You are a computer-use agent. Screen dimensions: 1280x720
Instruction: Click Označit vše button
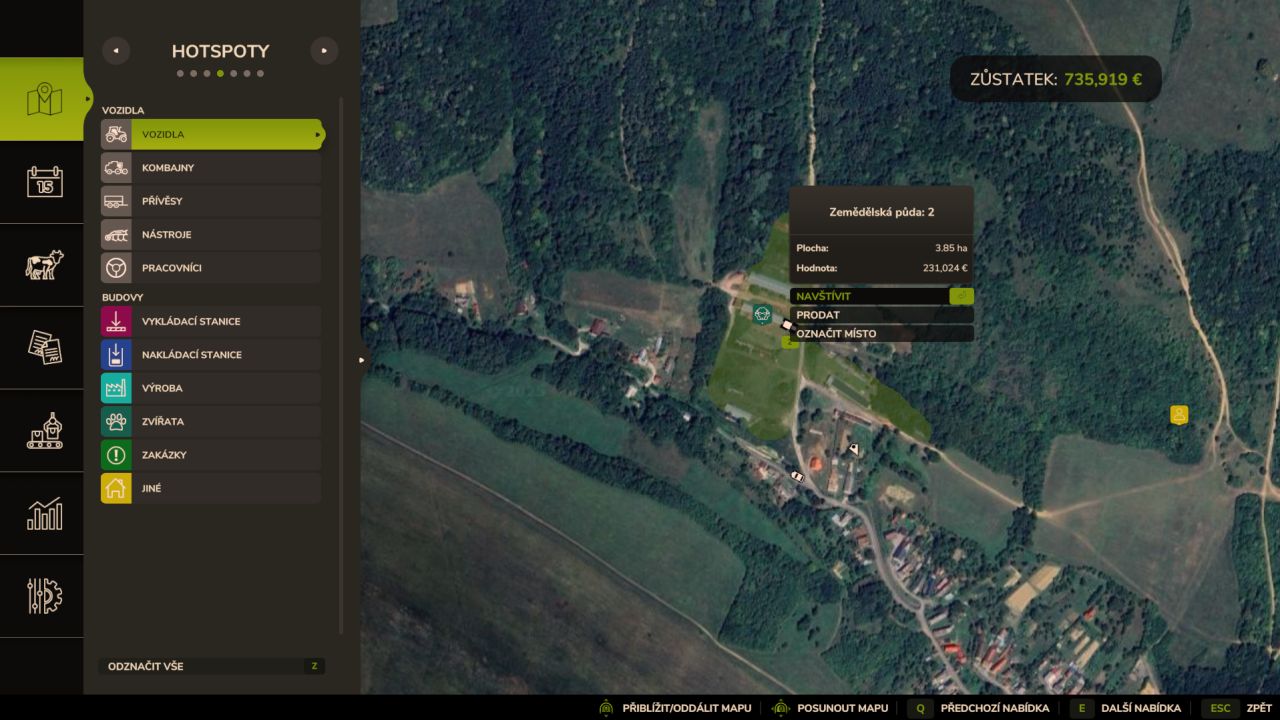click(x=213, y=666)
